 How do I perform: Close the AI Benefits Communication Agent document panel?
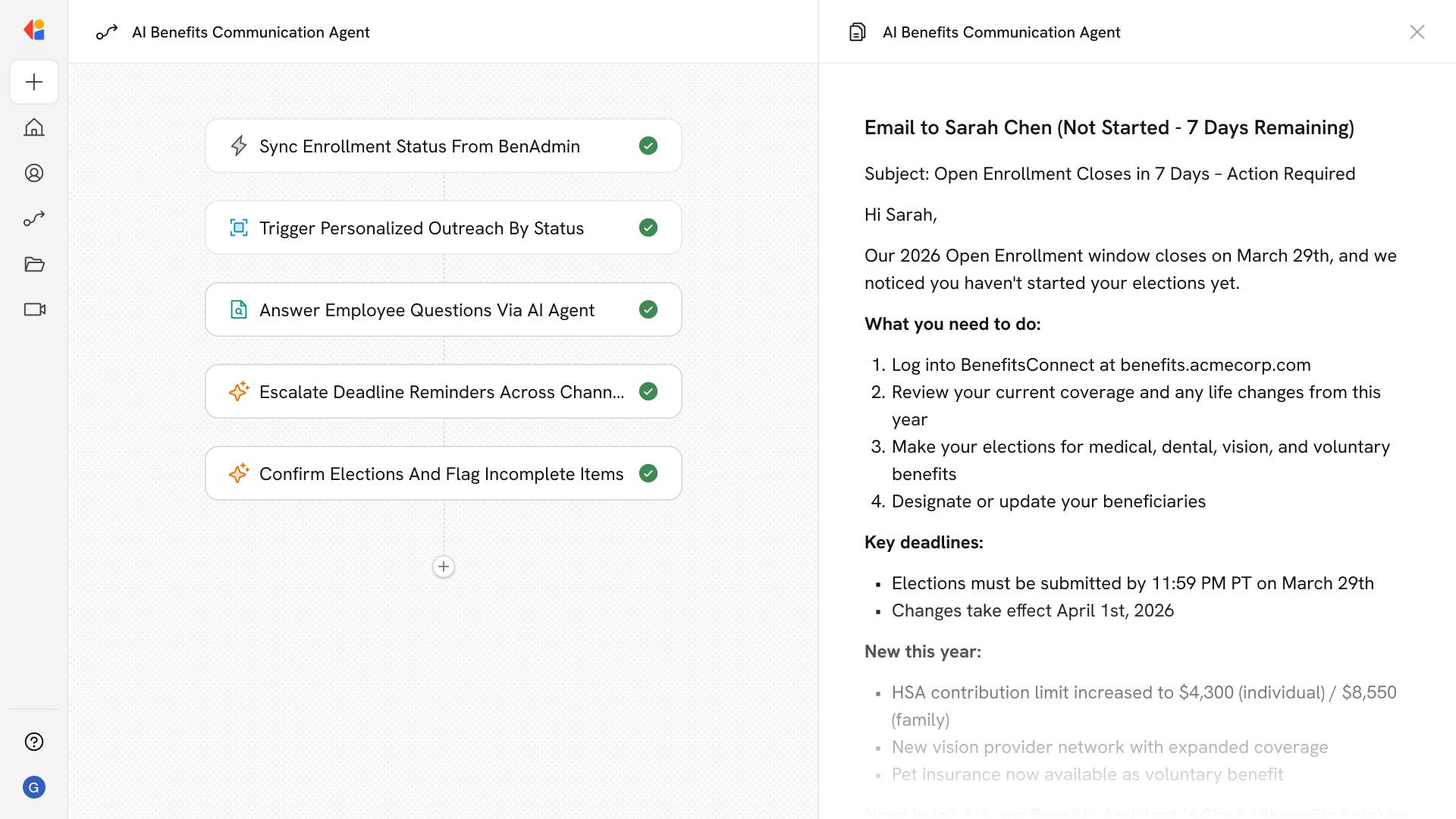coord(1417,32)
